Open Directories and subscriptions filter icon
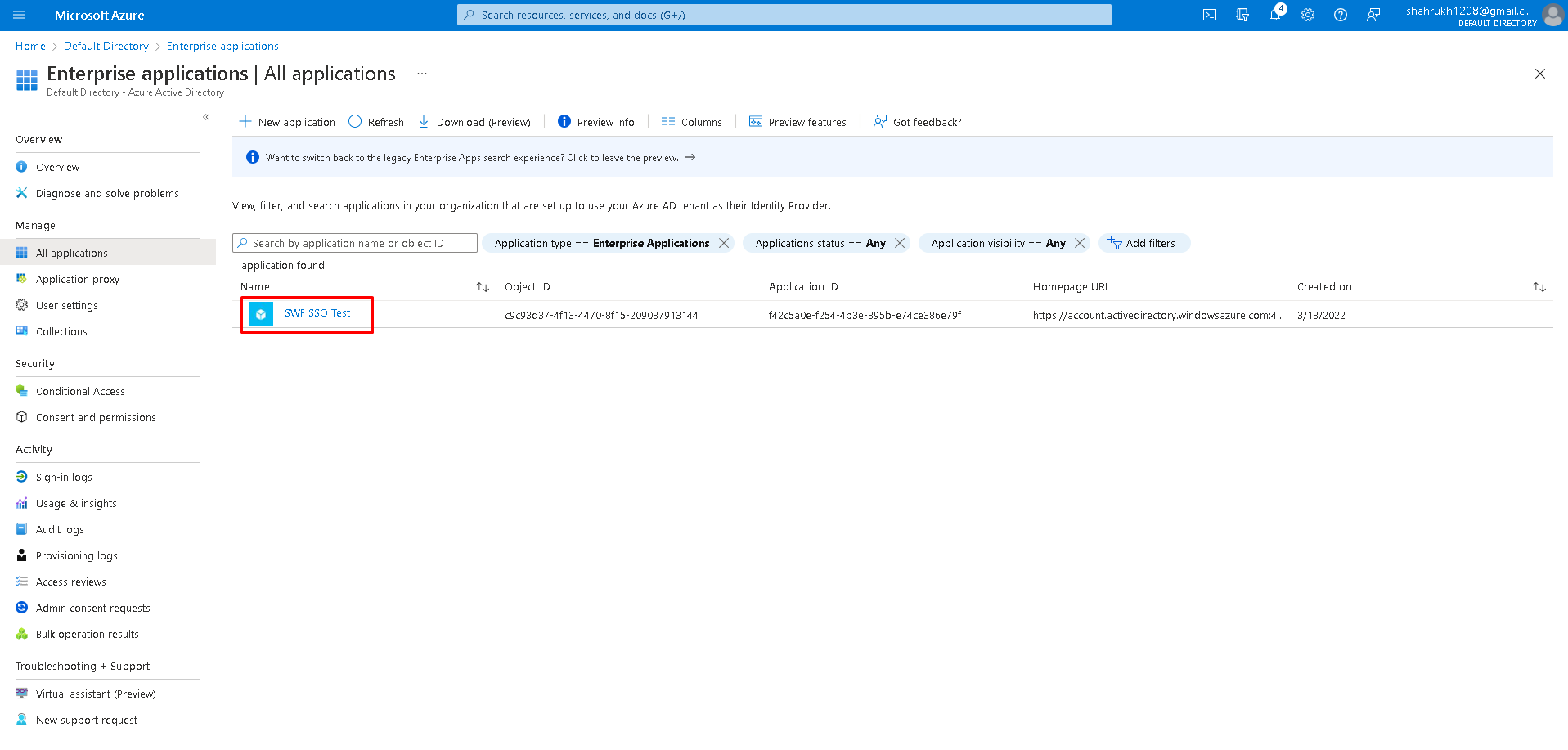This screenshot has height=750, width=1568. coord(1242,15)
